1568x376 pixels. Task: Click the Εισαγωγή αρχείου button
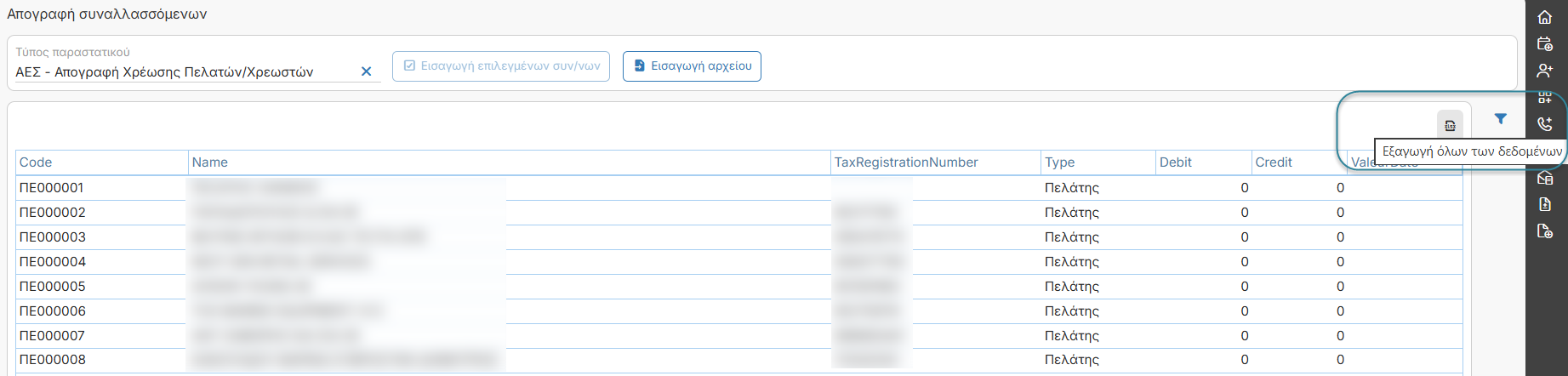(692, 66)
